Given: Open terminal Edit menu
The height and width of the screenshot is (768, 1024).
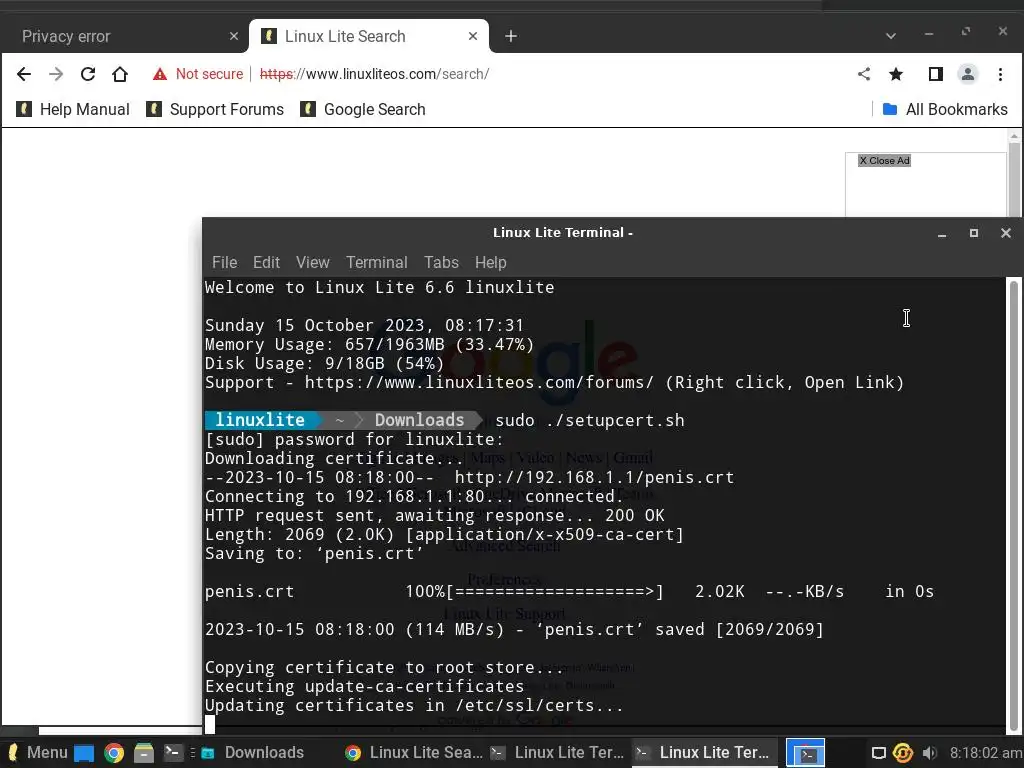Looking at the screenshot, I should coord(266,263).
